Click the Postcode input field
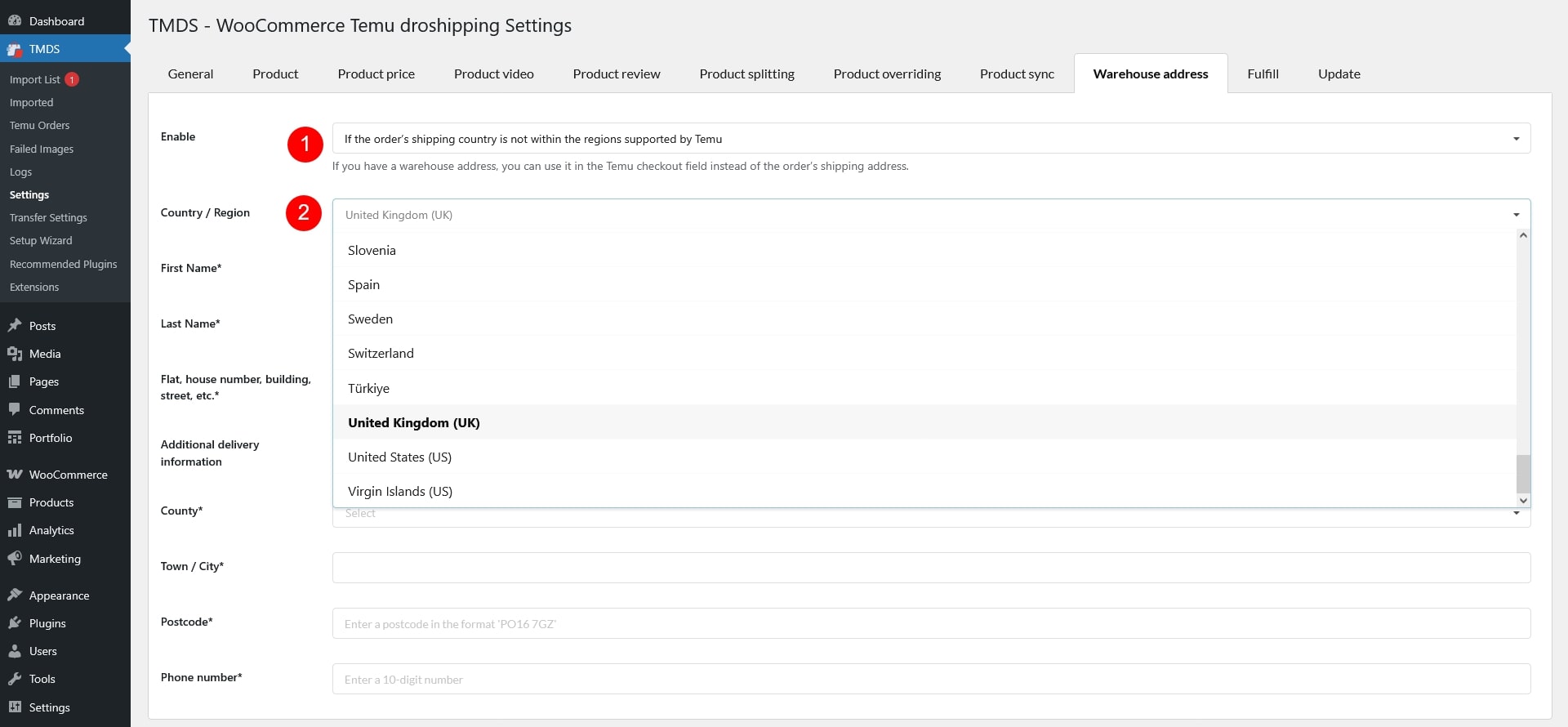This screenshot has height=727, width=1568. click(931, 623)
